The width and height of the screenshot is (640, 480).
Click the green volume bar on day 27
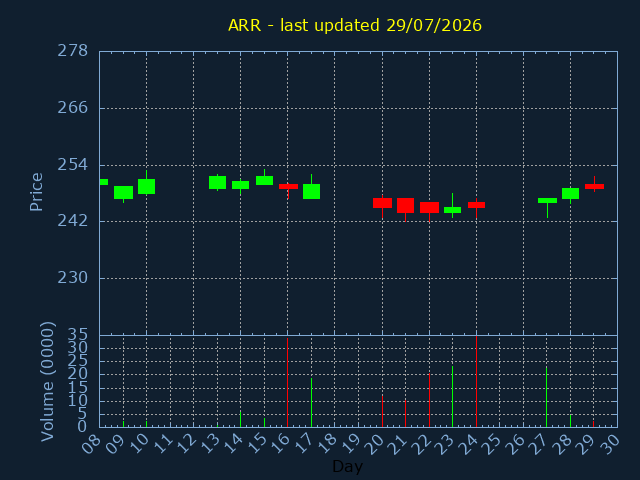tap(546, 397)
